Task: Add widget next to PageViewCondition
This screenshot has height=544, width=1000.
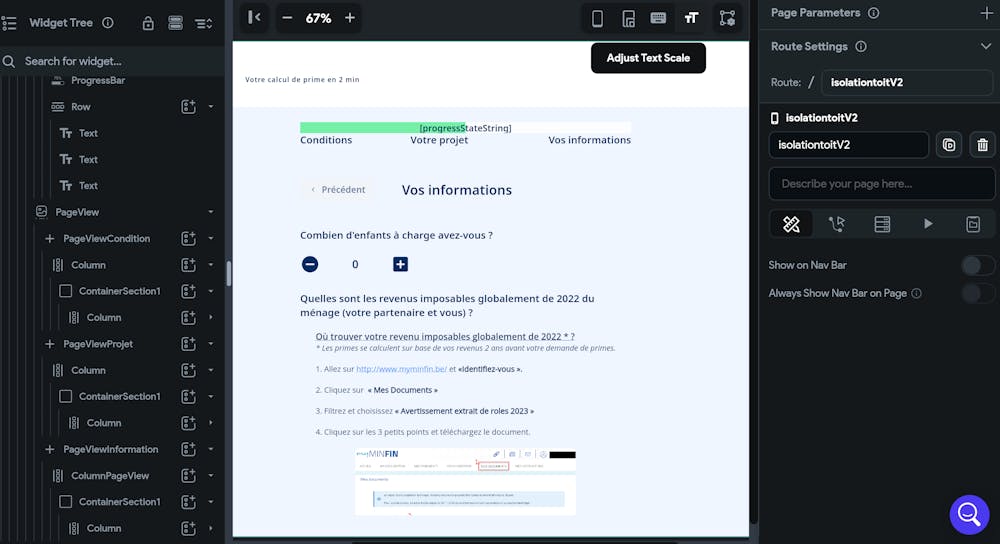Action: click(188, 239)
